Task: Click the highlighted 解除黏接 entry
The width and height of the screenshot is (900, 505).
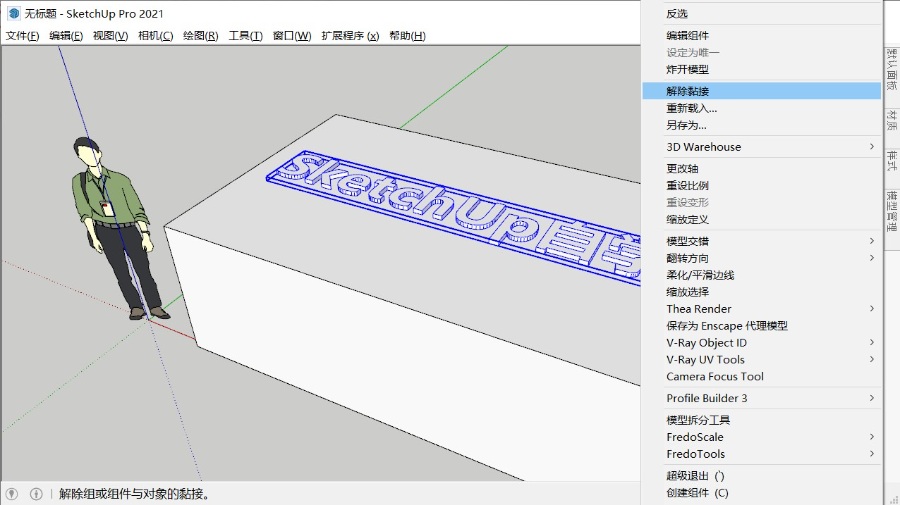Action: point(762,91)
